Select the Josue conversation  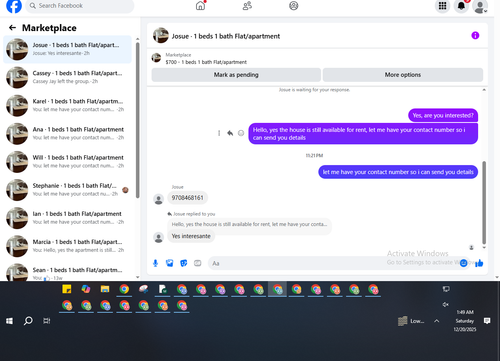(x=67, y=49)
